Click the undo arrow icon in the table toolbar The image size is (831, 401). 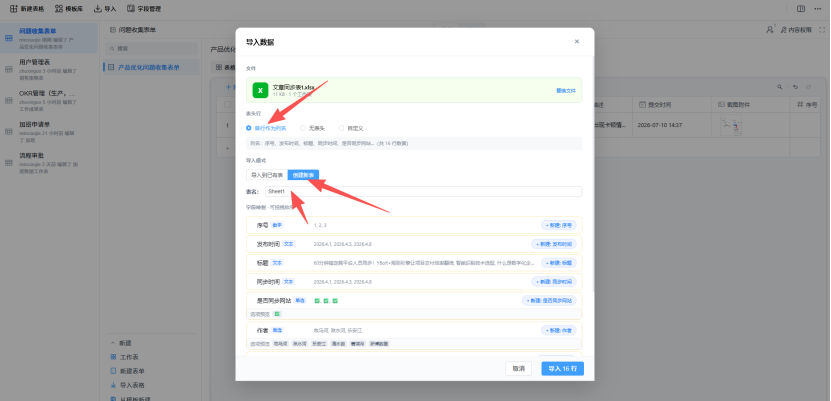[x=794, y=86]
